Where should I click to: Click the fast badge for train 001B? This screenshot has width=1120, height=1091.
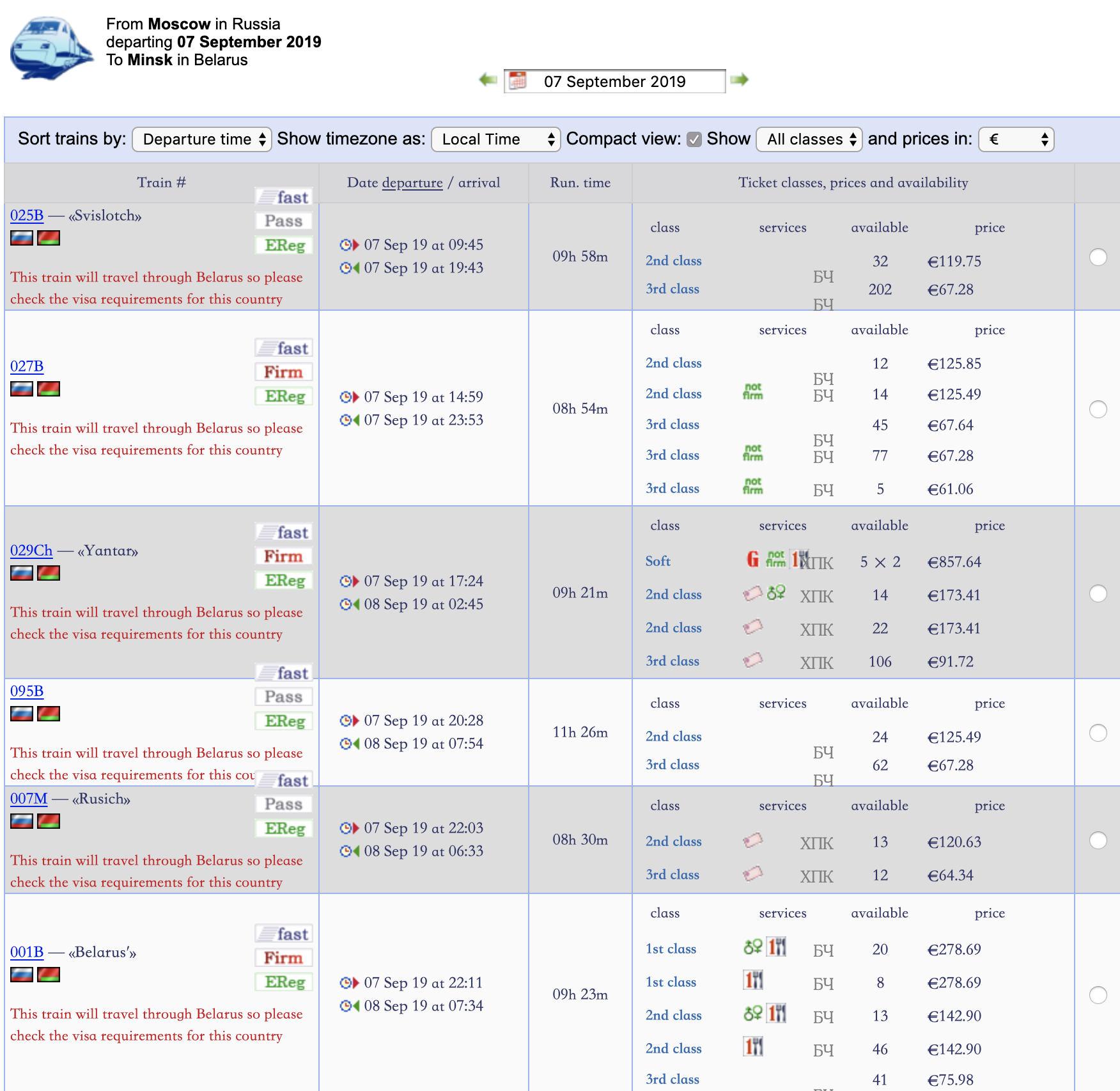pos(284,934)
